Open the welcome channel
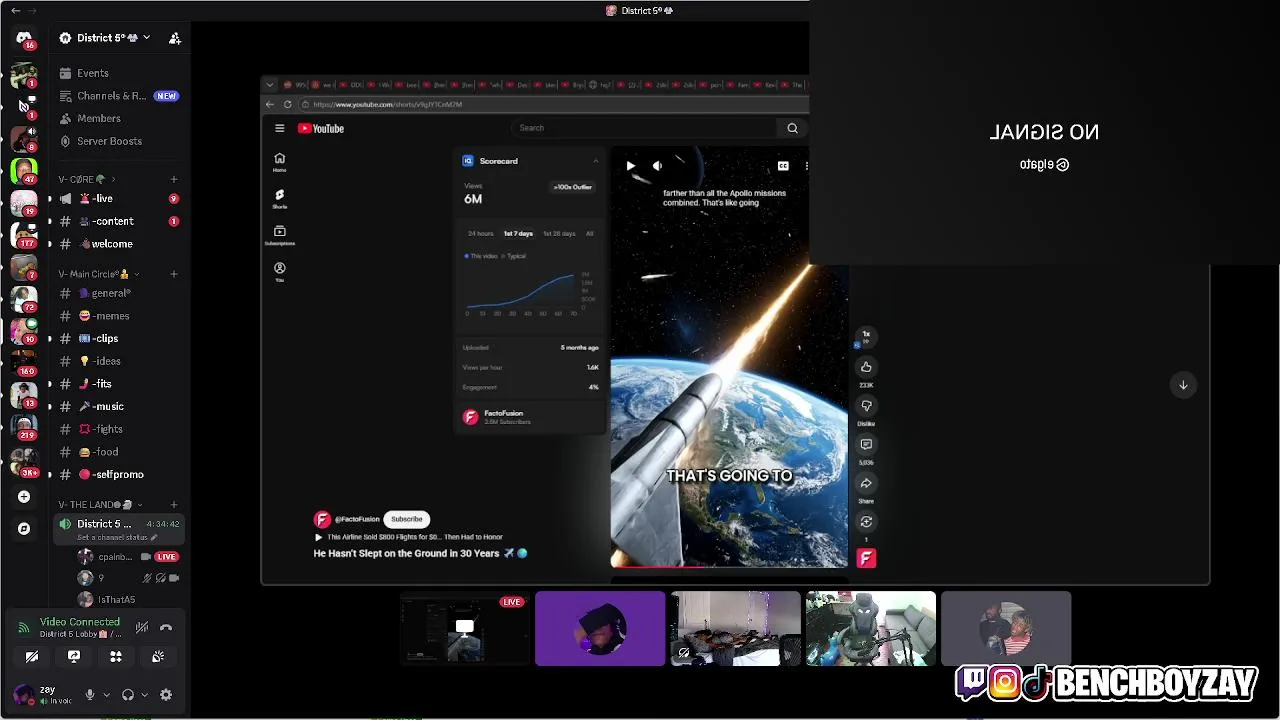This screenshot has width=1280, height=720. [x=120, y=244]
